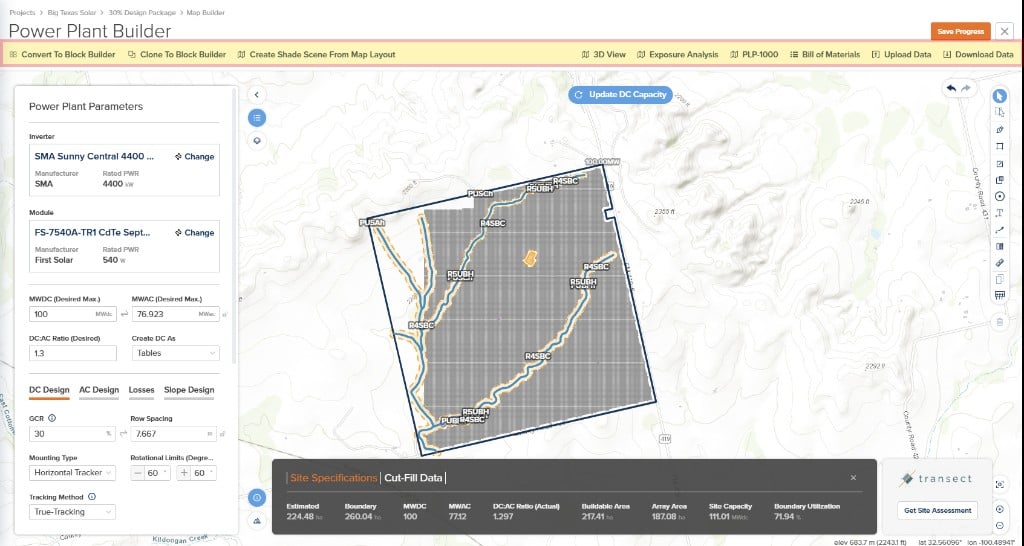Viewport: 1024px width, 546px height.
Task: Show Tracking Method info icon
Action: pyautogui.click(x=92, y=497)
